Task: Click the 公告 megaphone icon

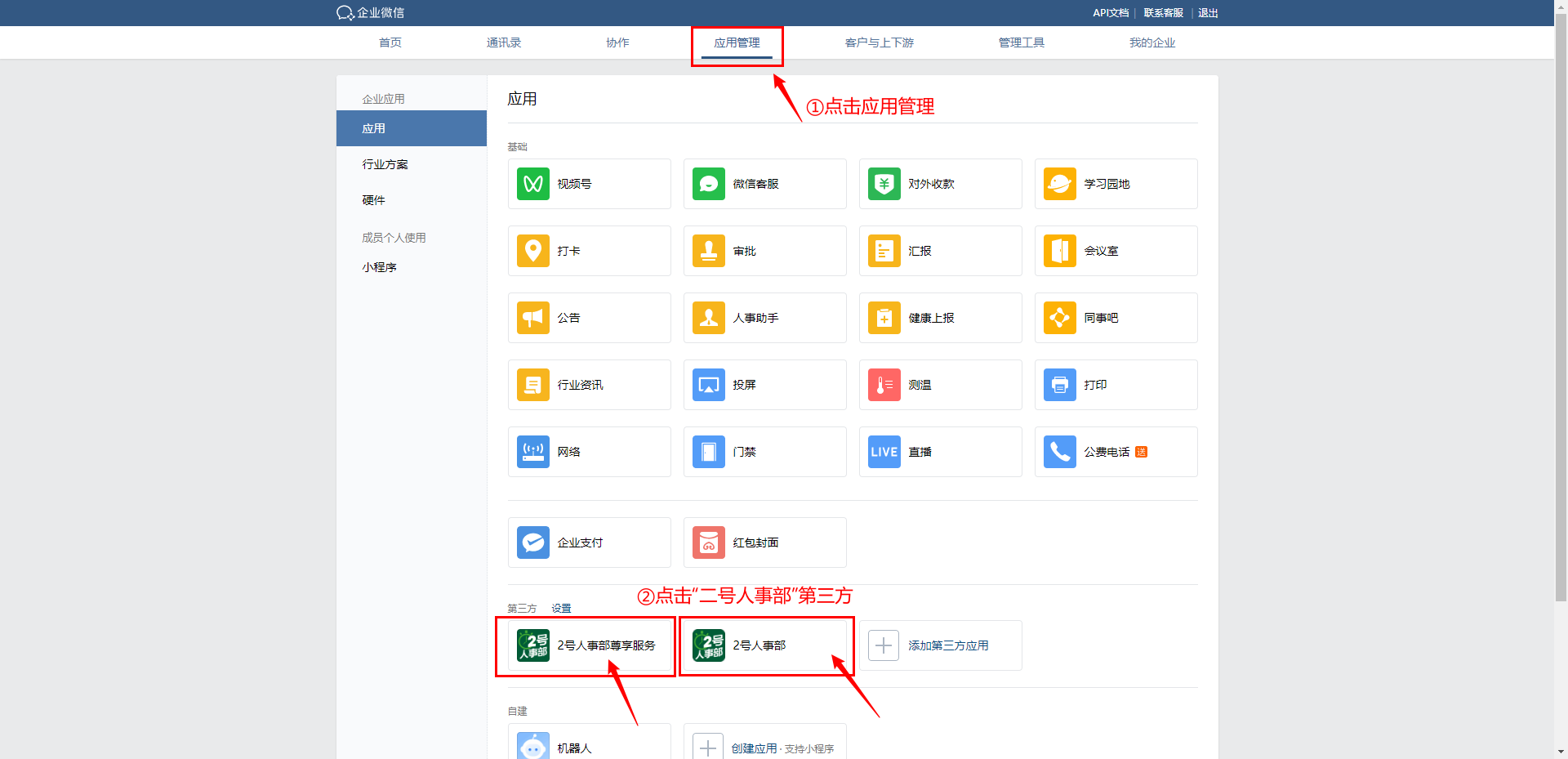Action: coord(533,318)
